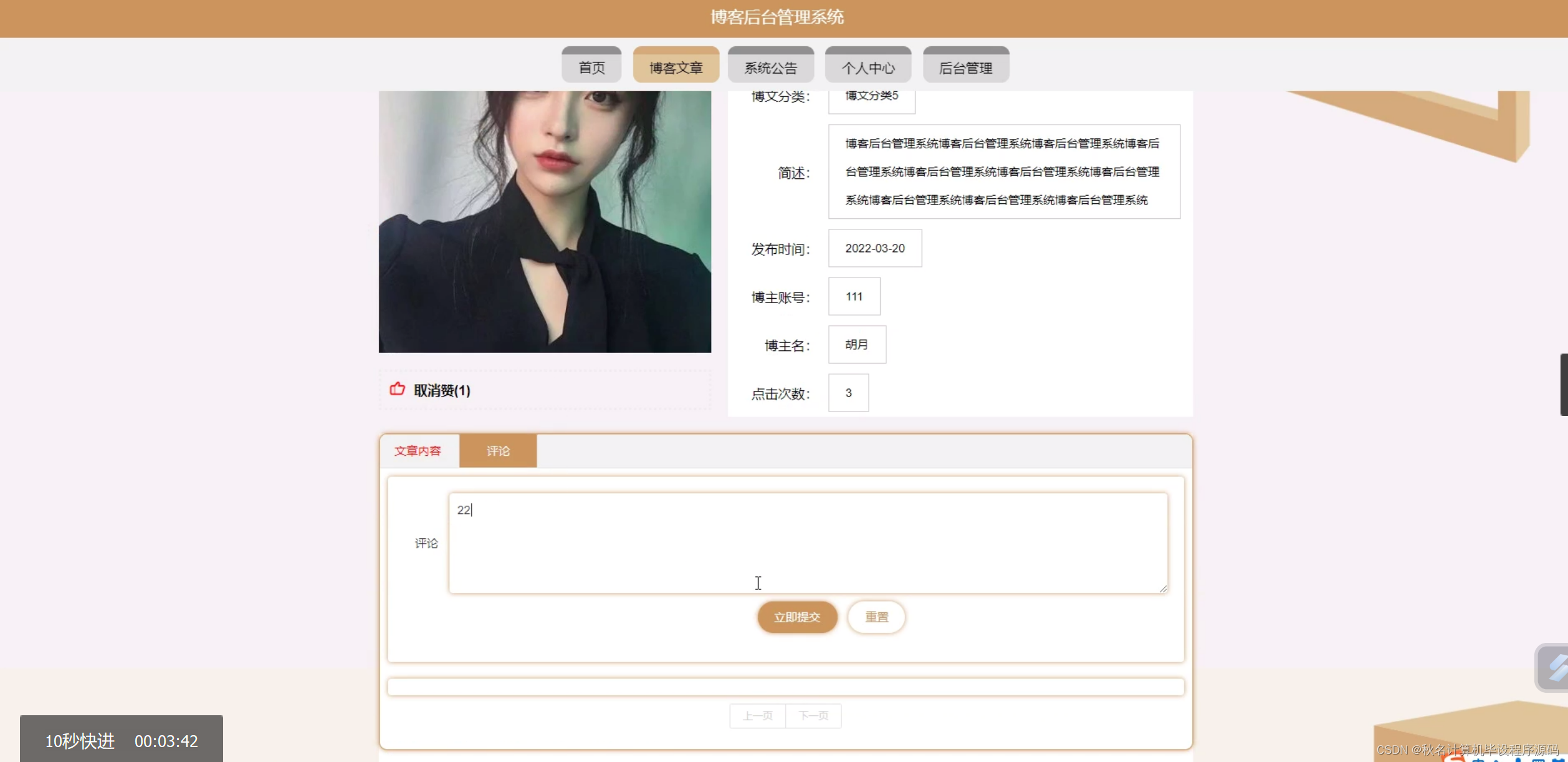Switch to the 评论 tab
Image resolution: width=1568 pixels, height=762 pixels.
pyautogui.click(x=497, y=450)
